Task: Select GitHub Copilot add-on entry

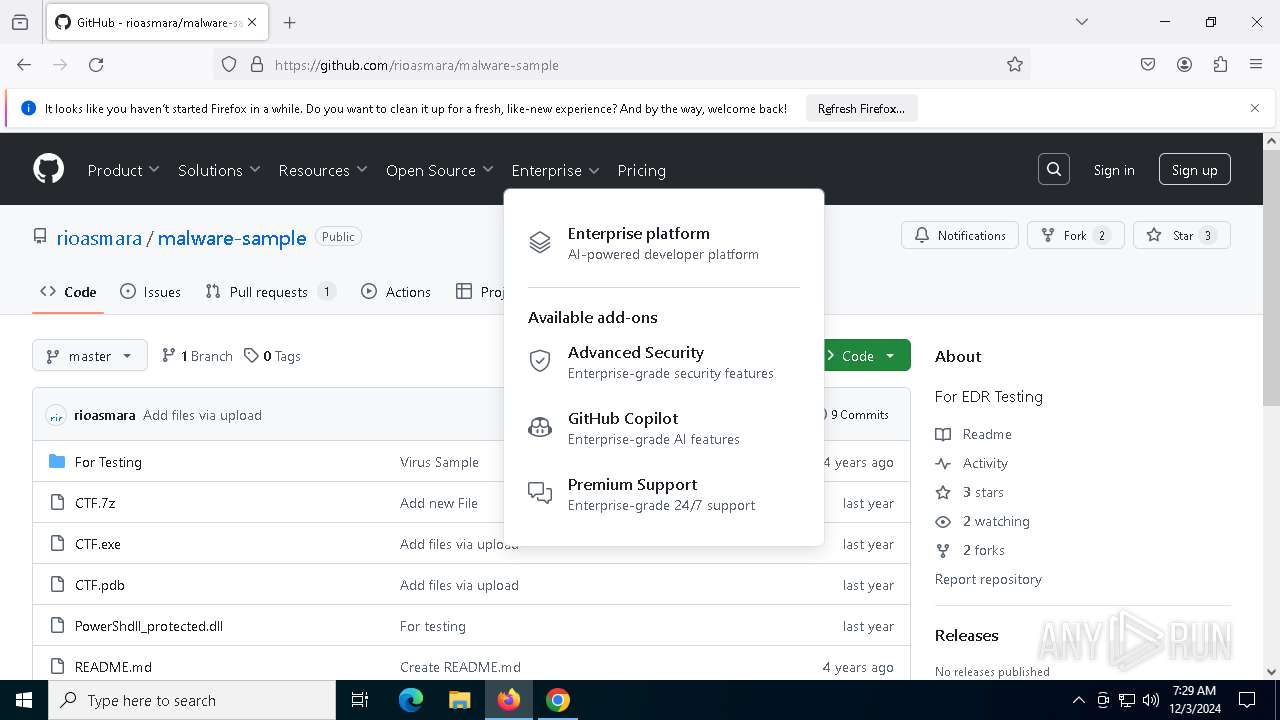Action: pyautogui.click(x=664, y=428)
